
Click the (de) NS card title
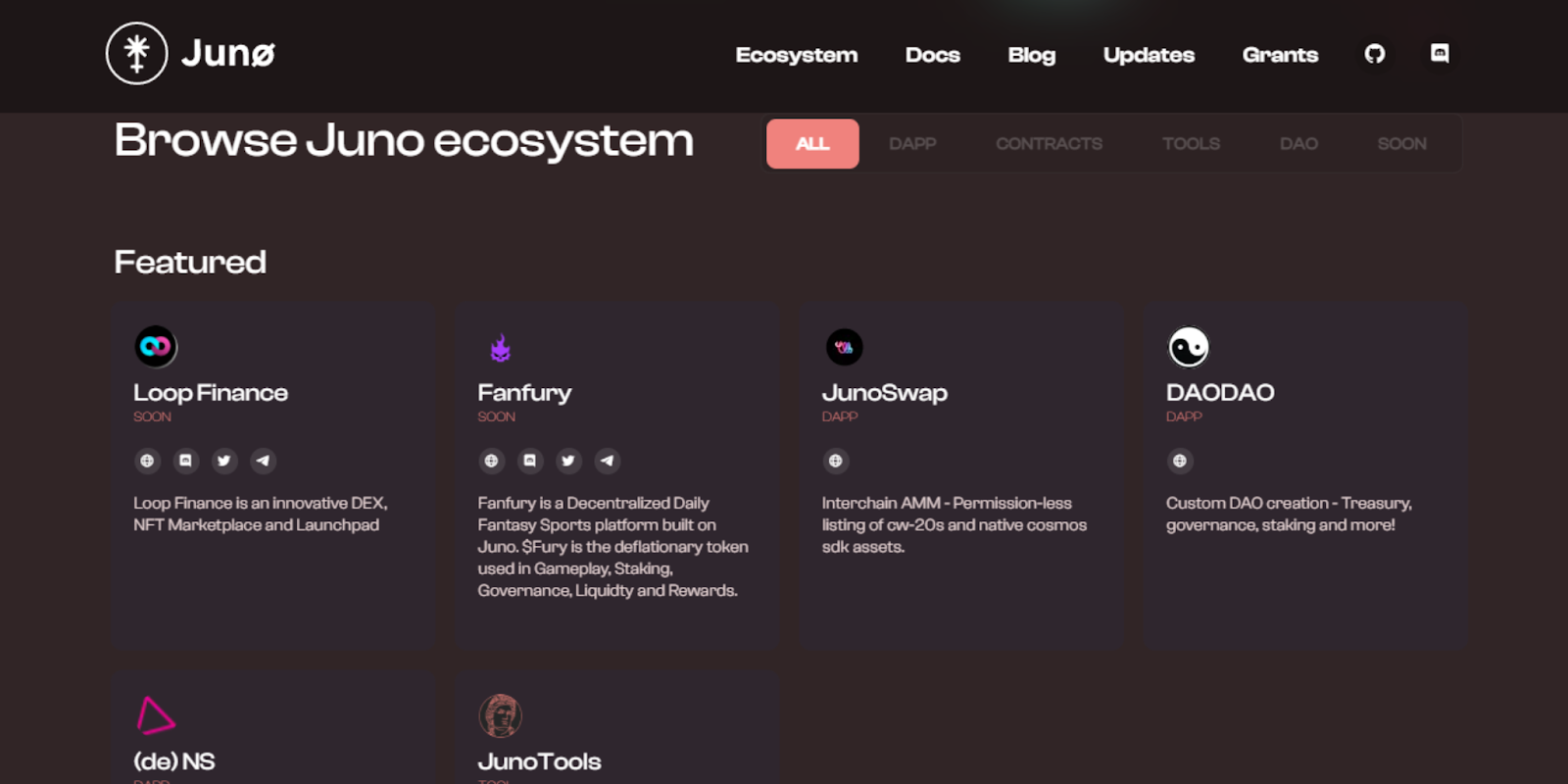tap(174, 761)
